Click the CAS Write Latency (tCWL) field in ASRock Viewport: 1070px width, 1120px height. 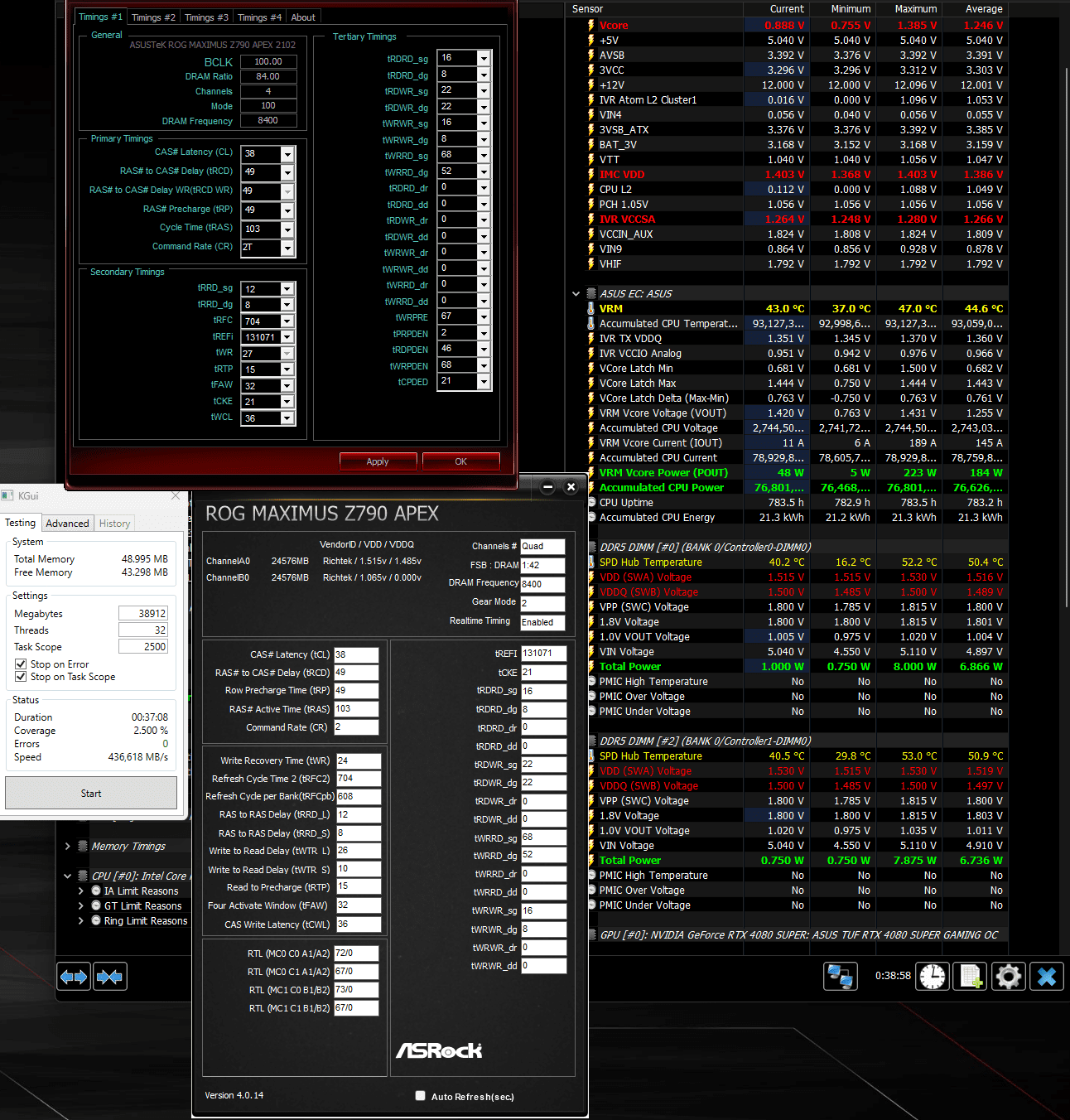point(358,924)
